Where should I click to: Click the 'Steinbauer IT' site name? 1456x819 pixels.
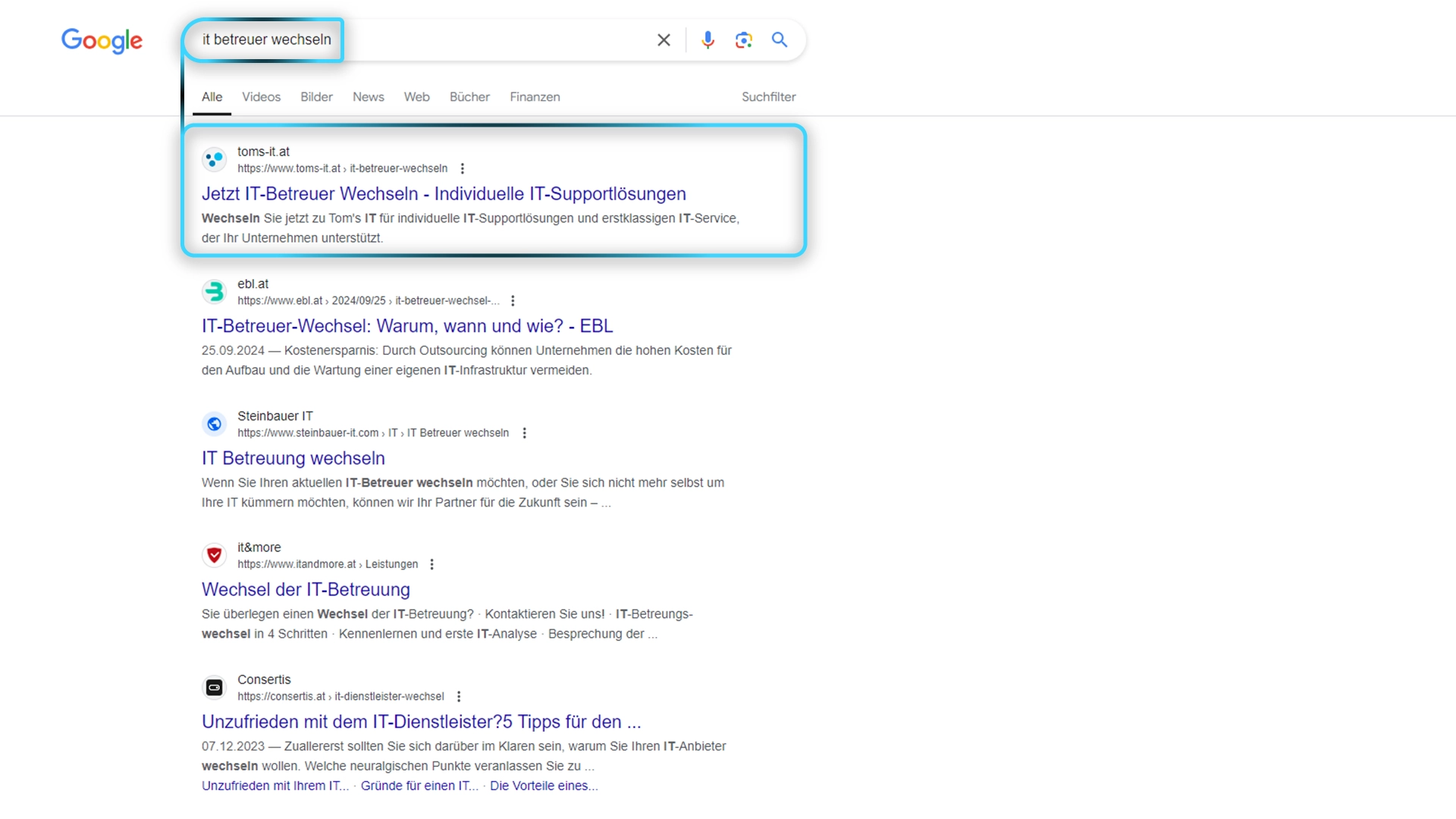coord(275,416)
